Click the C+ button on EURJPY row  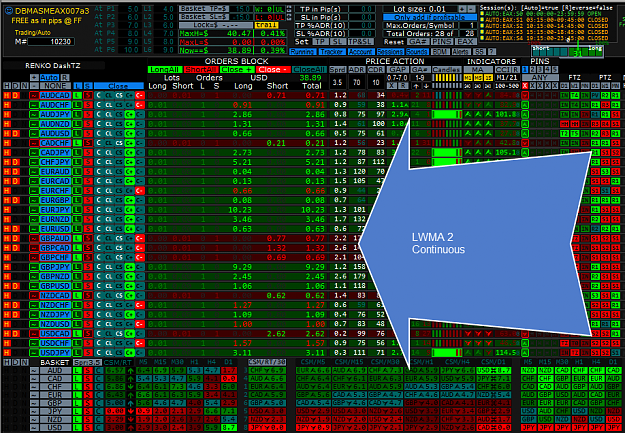pyautogui.click(x=129, y=210)
